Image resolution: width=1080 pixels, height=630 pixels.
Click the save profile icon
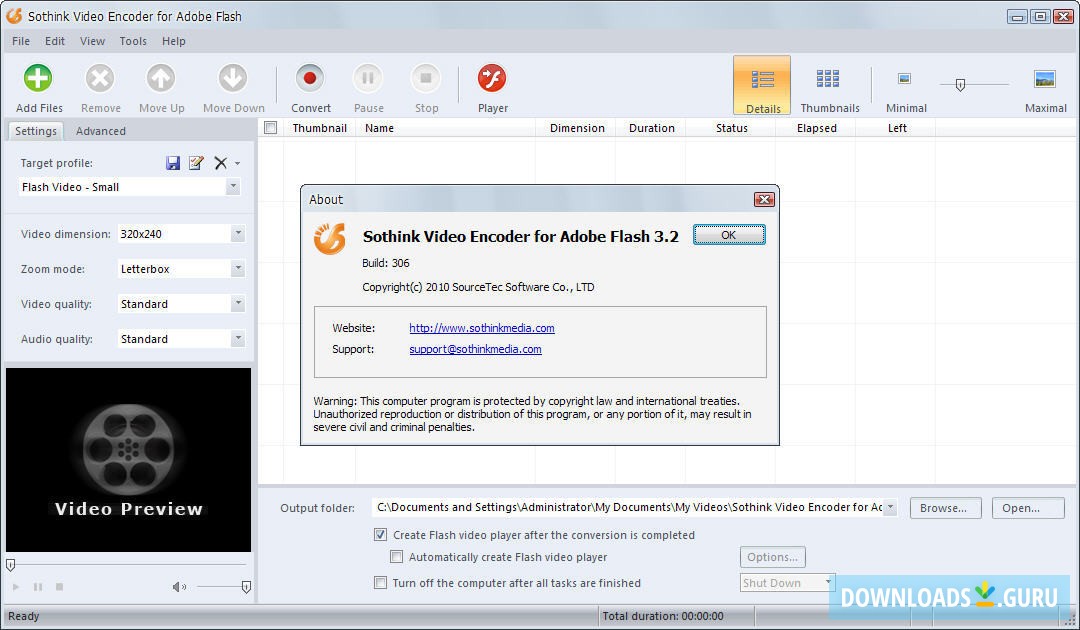tap(172, 162)
